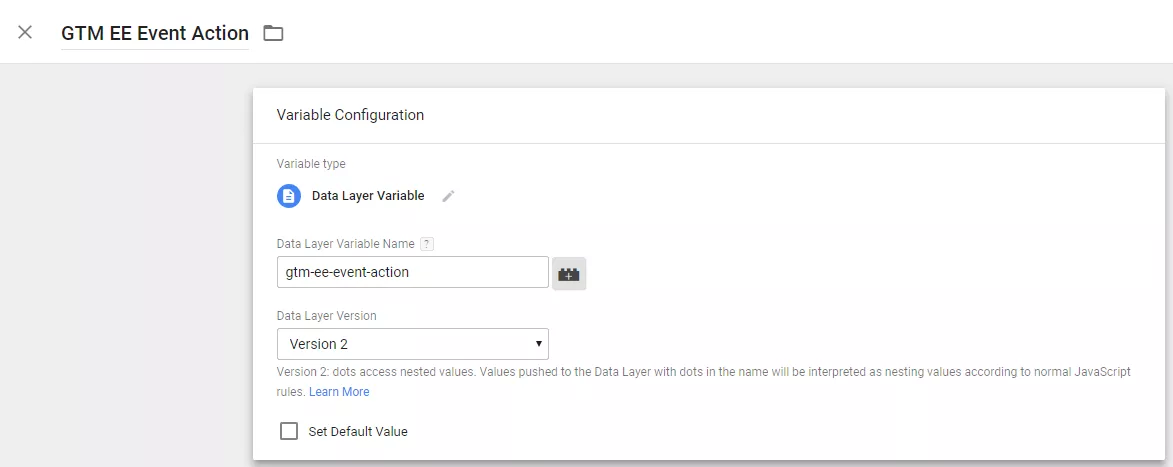The image size is (1173, 467).
Task: Edit the variable name GTM EE Event Action
Action: [x=155, y=34]
